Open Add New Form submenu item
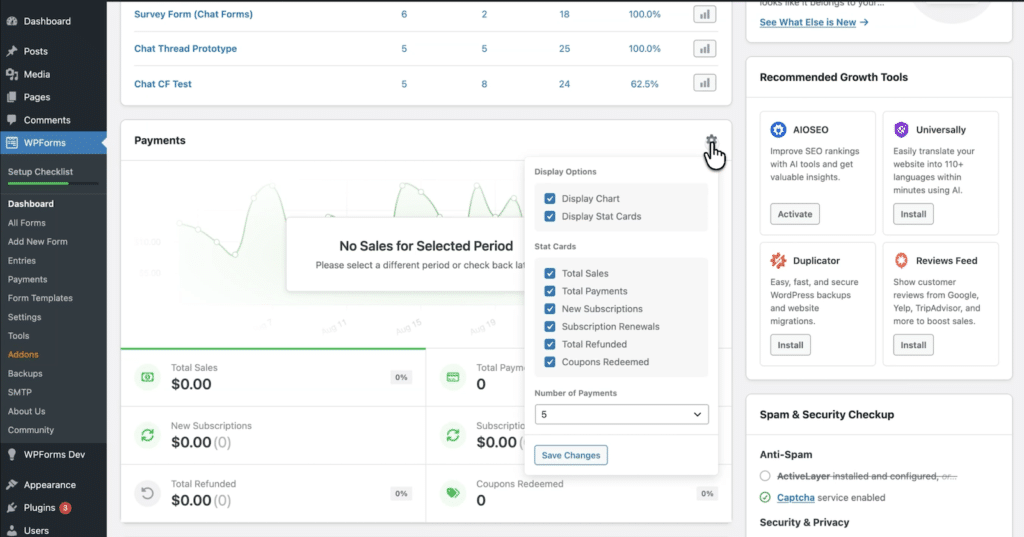 [x=37, y=242]
